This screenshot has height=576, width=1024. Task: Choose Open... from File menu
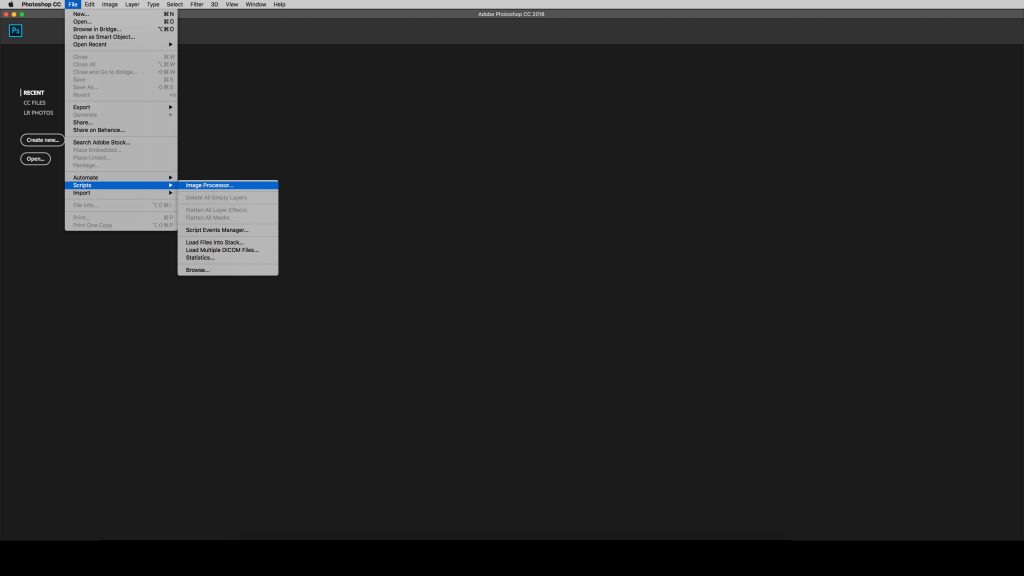pos(121,22)
